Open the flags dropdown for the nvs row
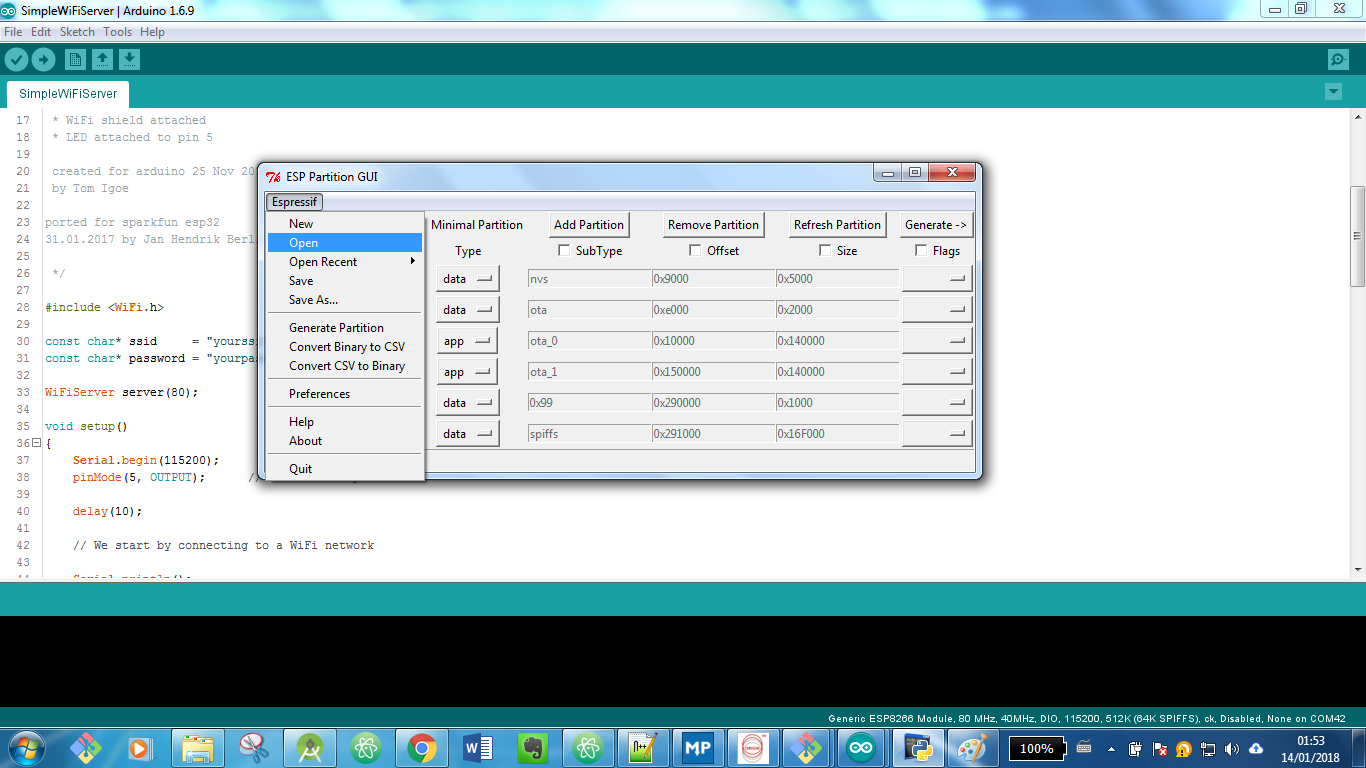Viewport: 1366px width, 768px height. click(937, 279)
